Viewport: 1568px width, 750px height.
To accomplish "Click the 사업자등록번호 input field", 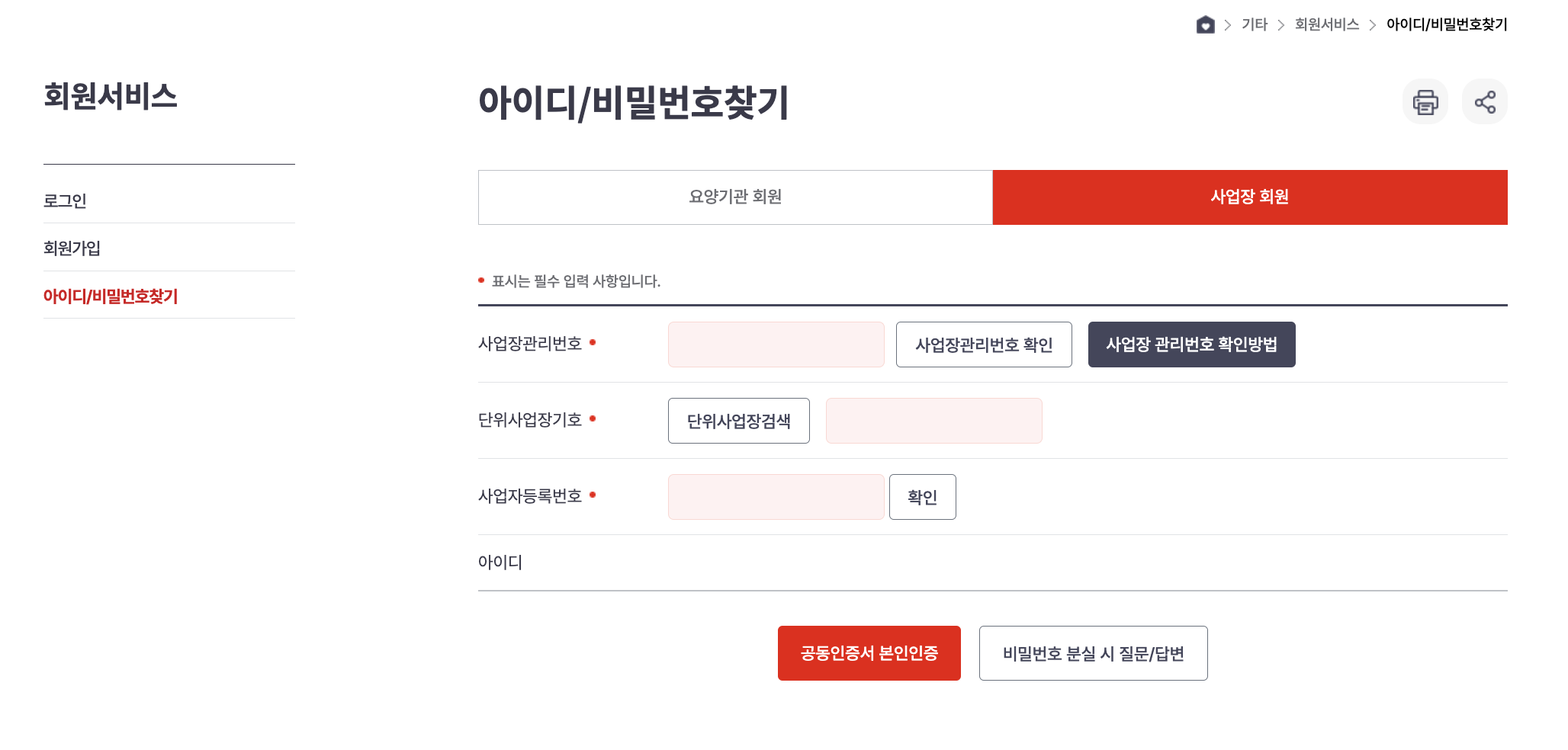I will click(x=776, y=496).
